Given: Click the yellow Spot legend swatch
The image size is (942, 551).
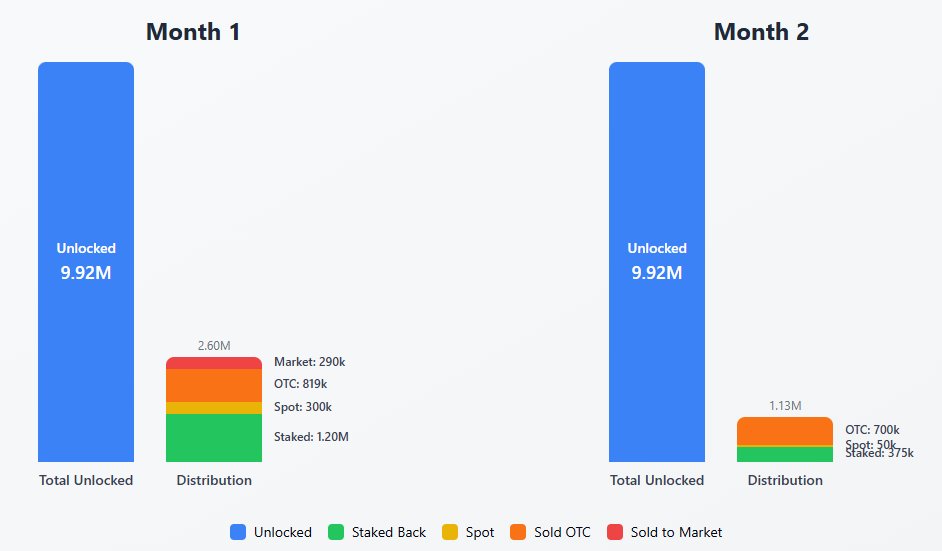Looking at the screenshot, I should [450, 532].
